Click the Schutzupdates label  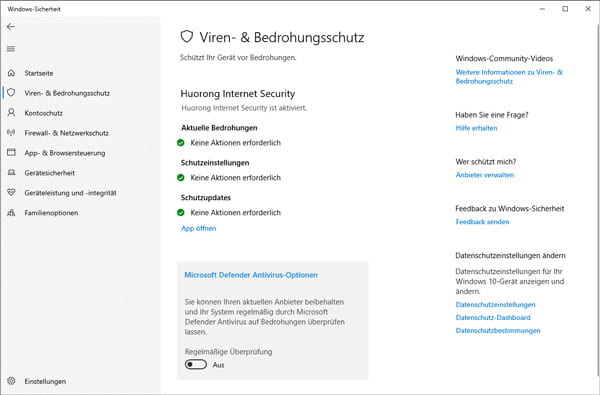pos(206,198)
